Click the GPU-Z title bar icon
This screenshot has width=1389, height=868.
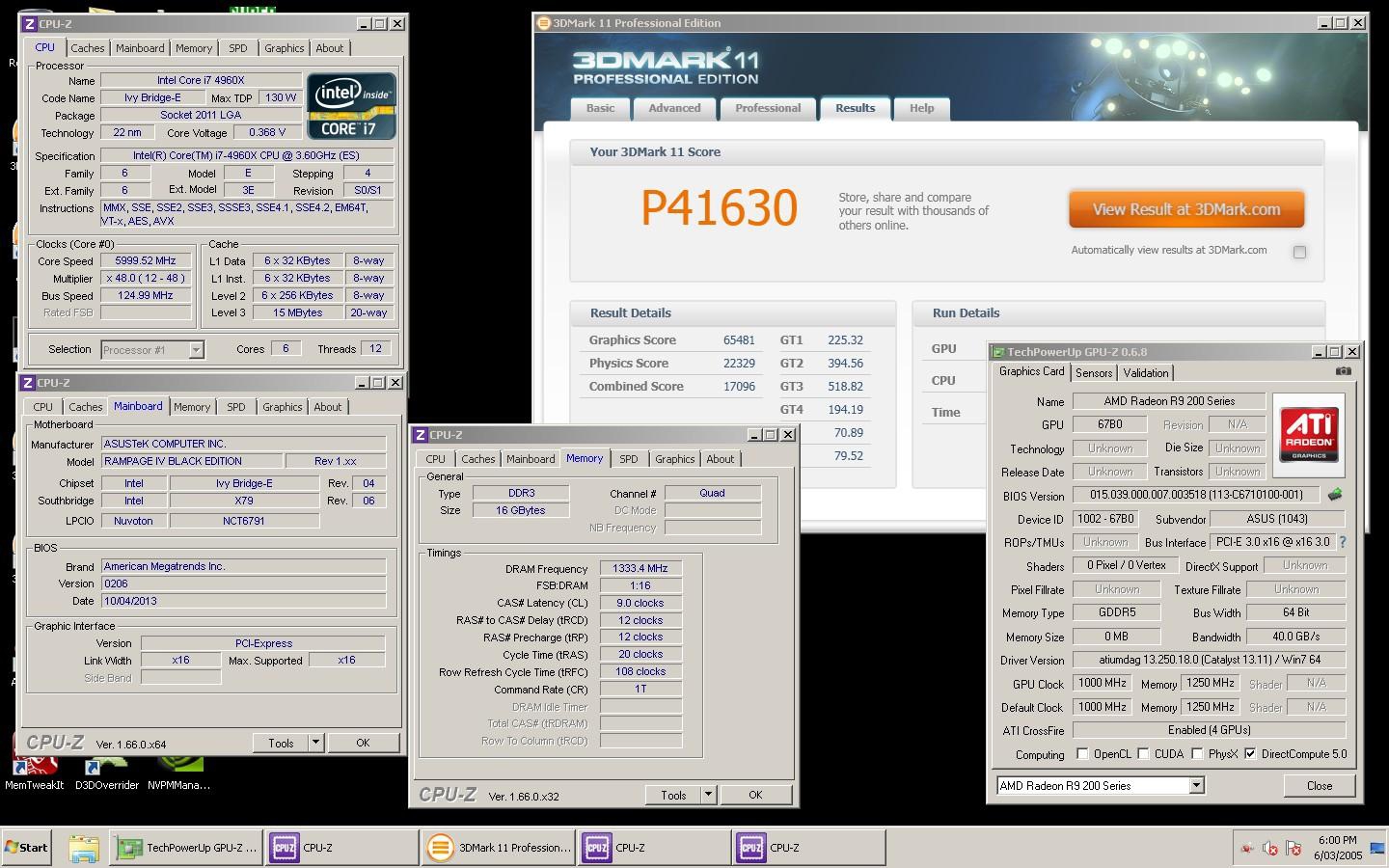(x=999, y=352)
